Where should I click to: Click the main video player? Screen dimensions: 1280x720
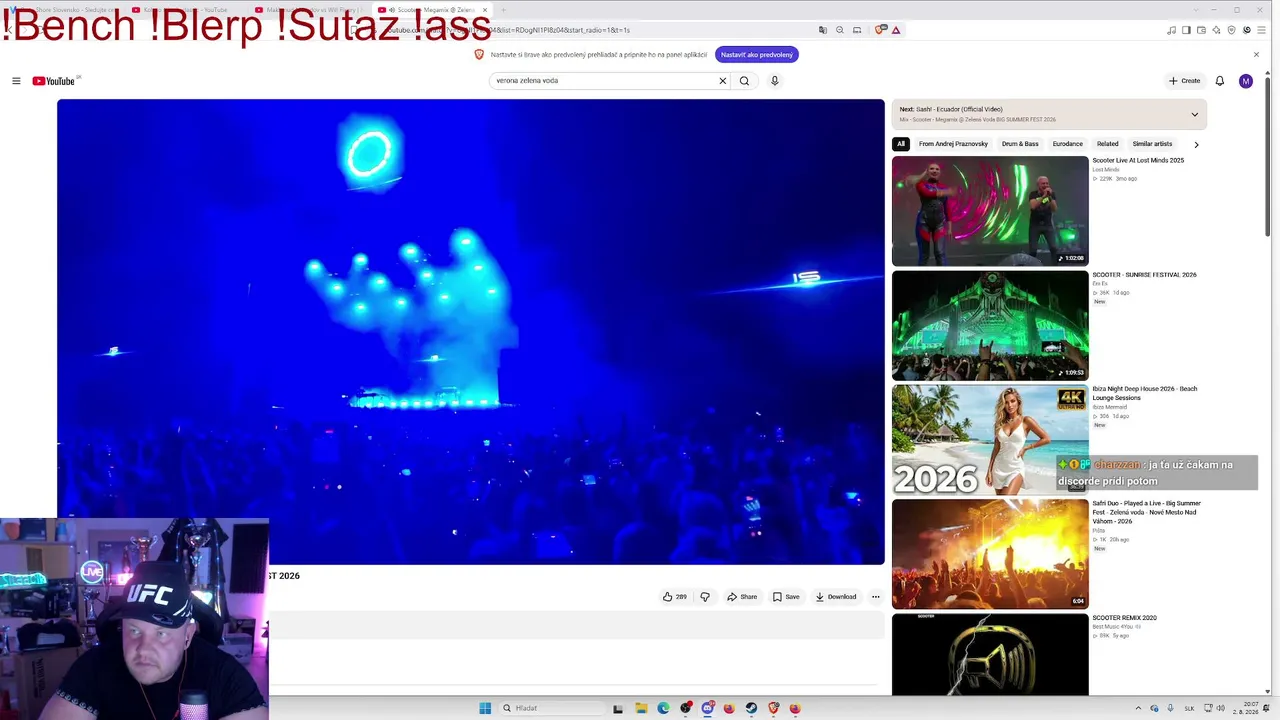pyautogui.click(x=471, y=332)
